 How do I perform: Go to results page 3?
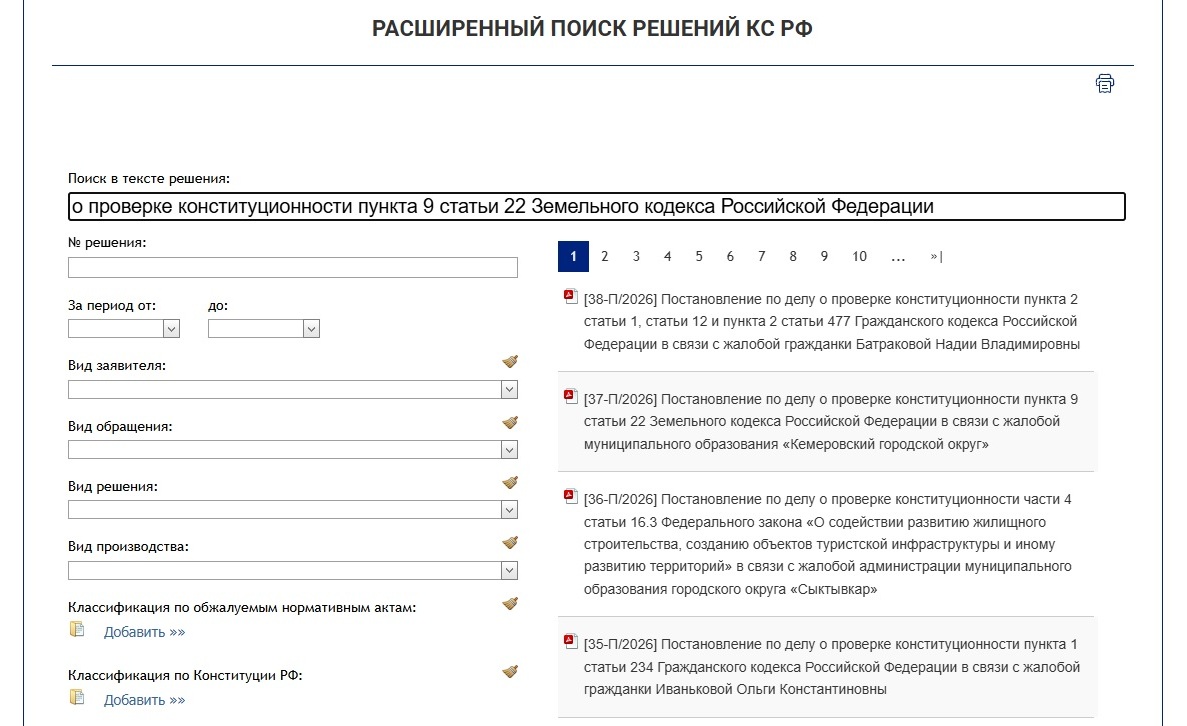coord(636,257)
